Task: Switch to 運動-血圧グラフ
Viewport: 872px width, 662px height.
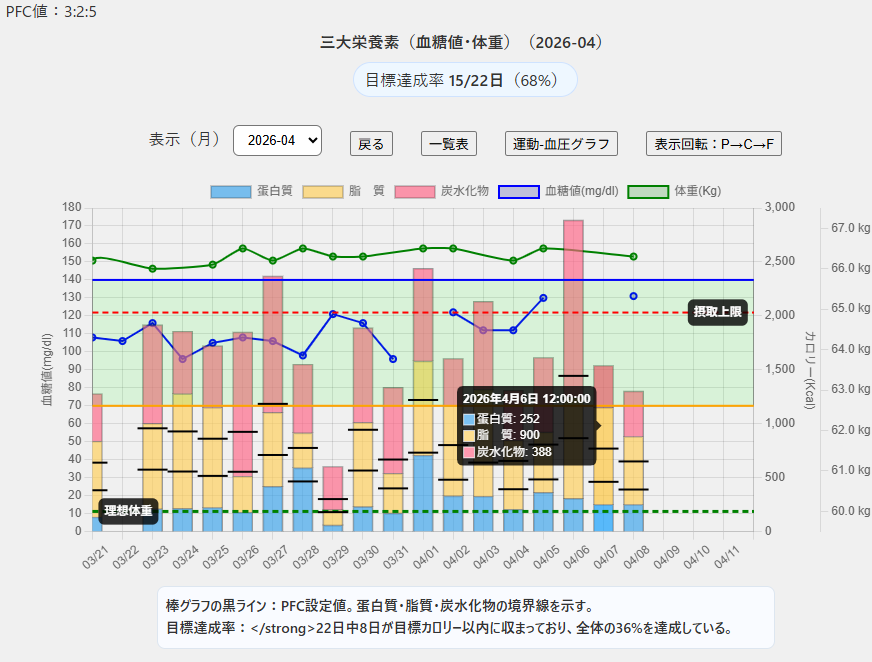Action: click(x=561, y=144)
